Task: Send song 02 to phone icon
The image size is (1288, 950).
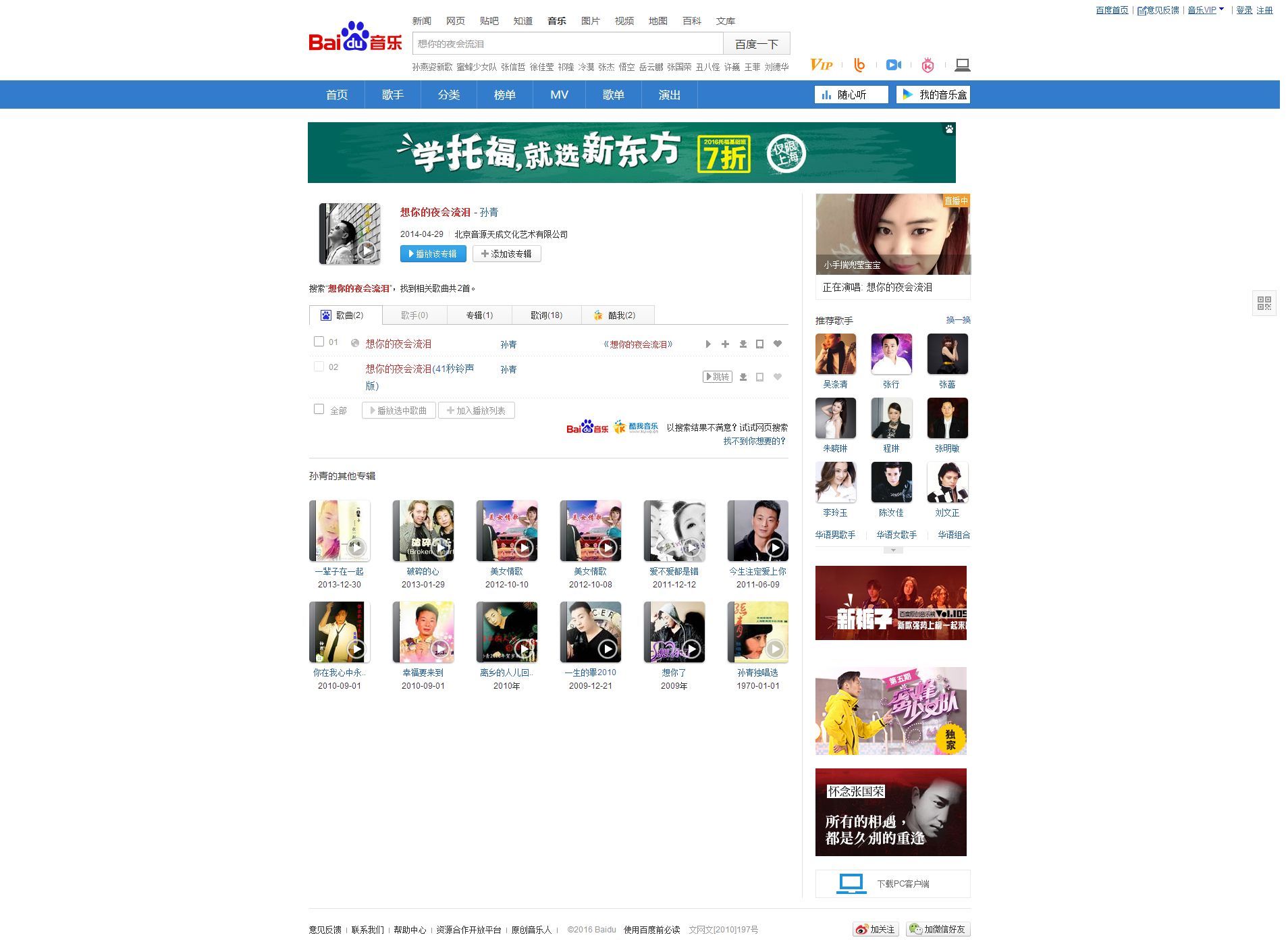Action: (759, 377)
